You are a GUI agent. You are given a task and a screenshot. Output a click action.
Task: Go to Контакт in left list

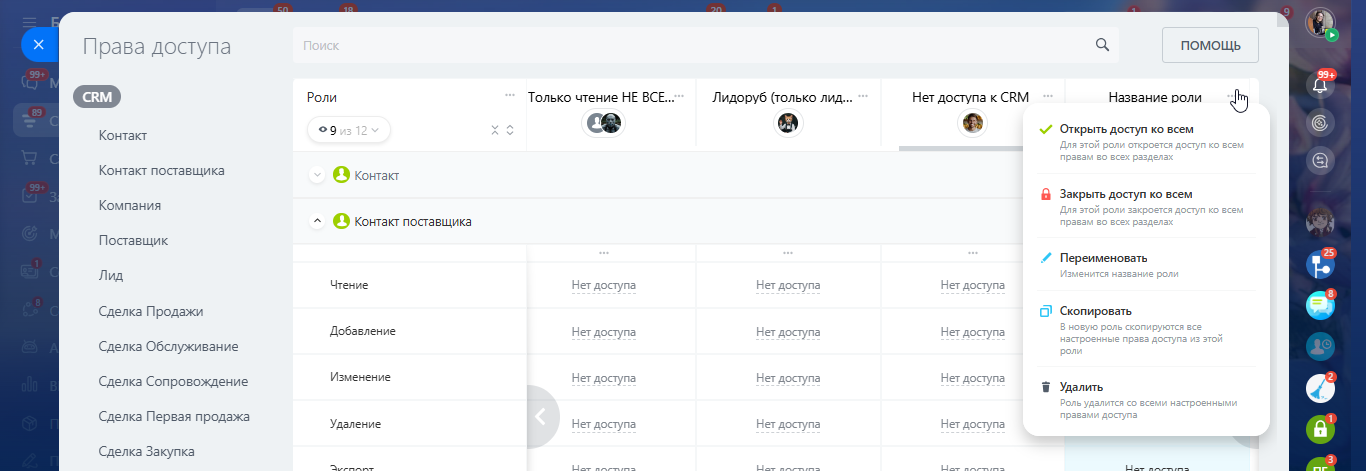(x=123, y=135)
